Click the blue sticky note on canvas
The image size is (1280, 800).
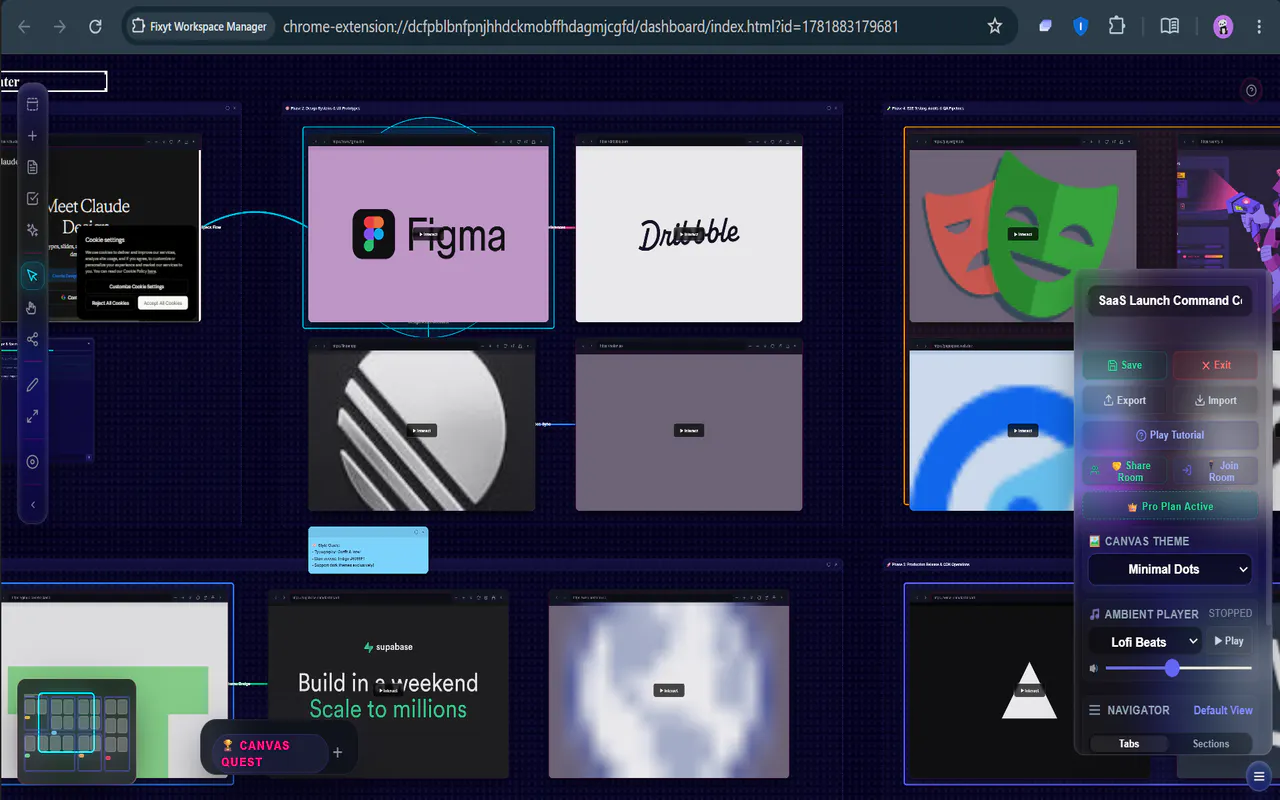click(x=368, y=550)
